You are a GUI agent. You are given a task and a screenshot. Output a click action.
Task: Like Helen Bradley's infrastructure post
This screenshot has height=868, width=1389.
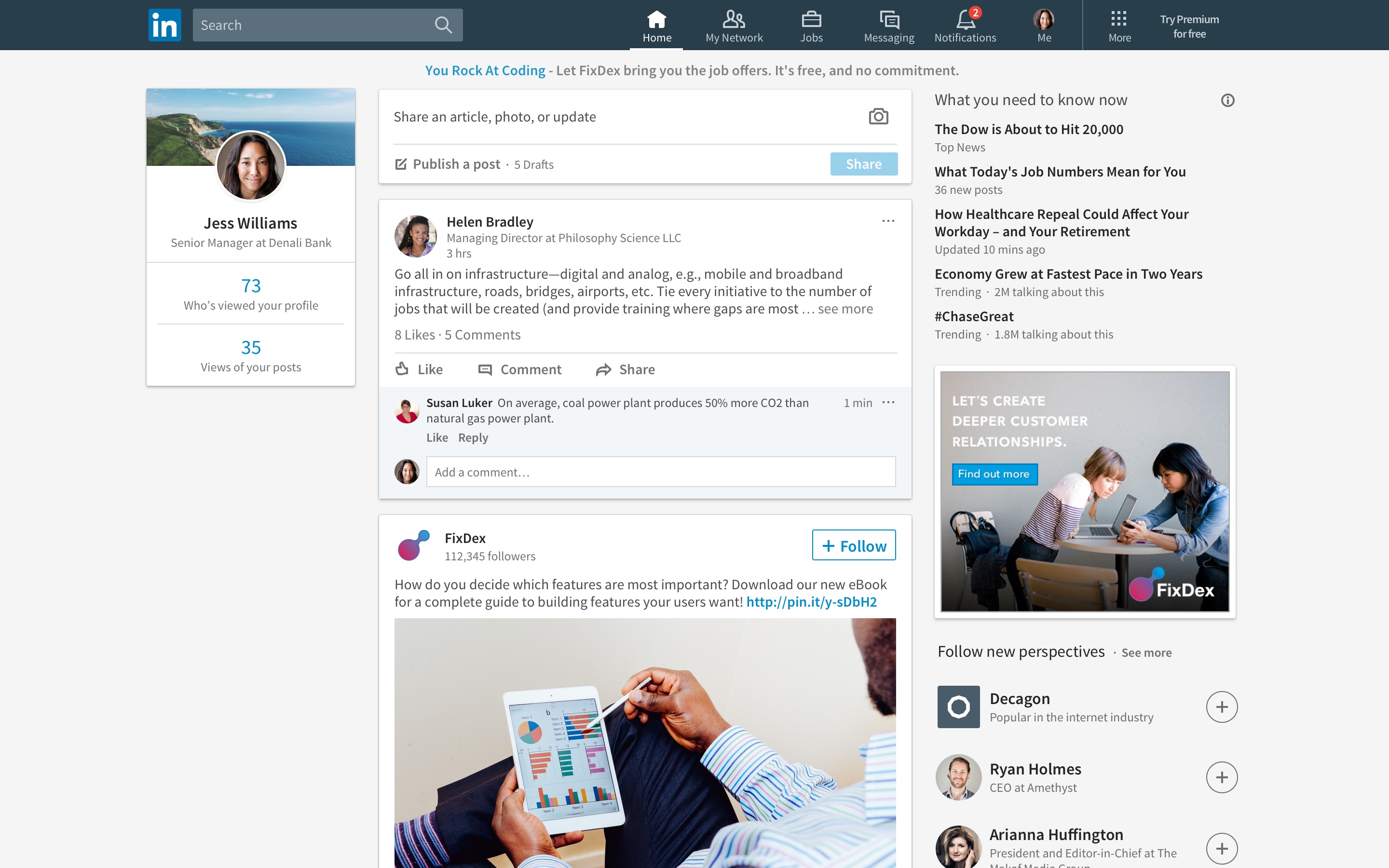point(420,369)
